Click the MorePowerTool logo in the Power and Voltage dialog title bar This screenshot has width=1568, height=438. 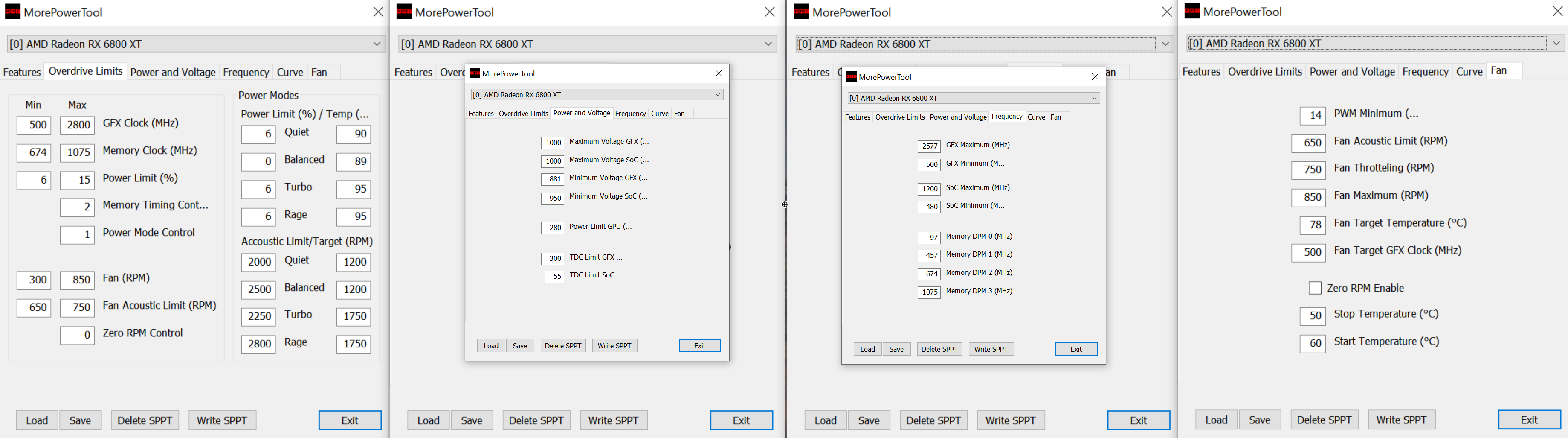475,73
